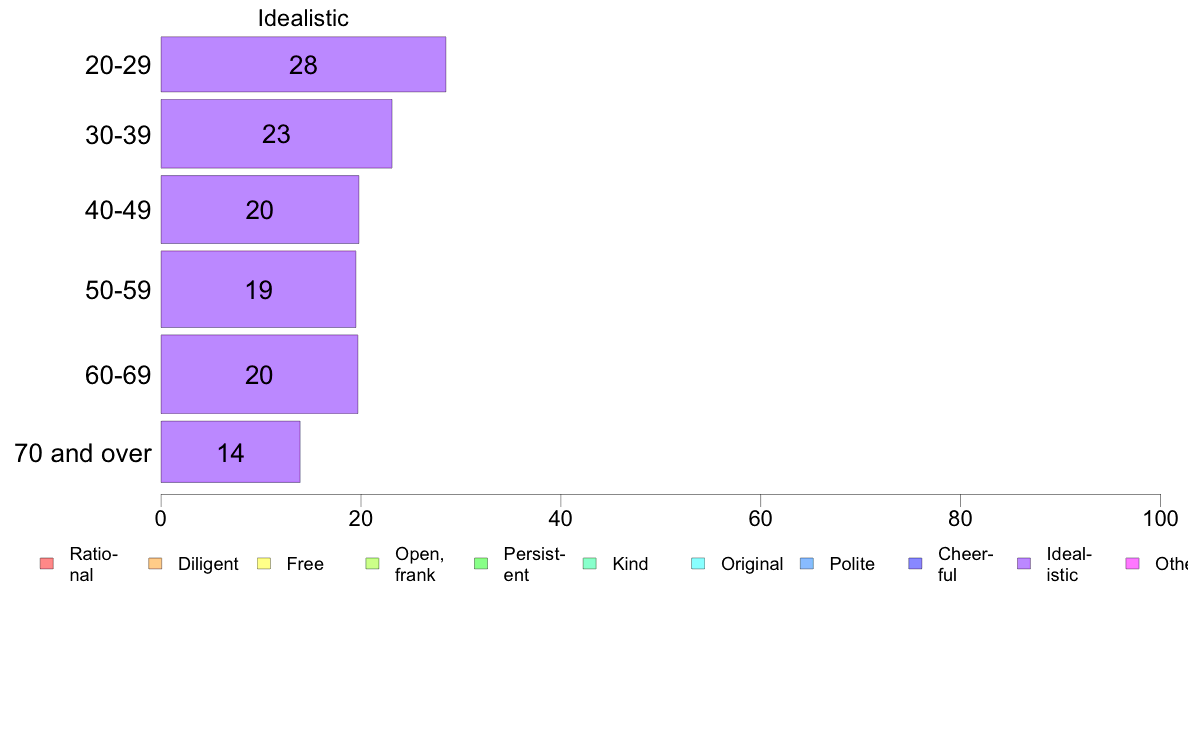Viewport: 1188px width, 736px height.
Task: Click the 30-39 bar showing 23
Action: [x=277, y=133]
